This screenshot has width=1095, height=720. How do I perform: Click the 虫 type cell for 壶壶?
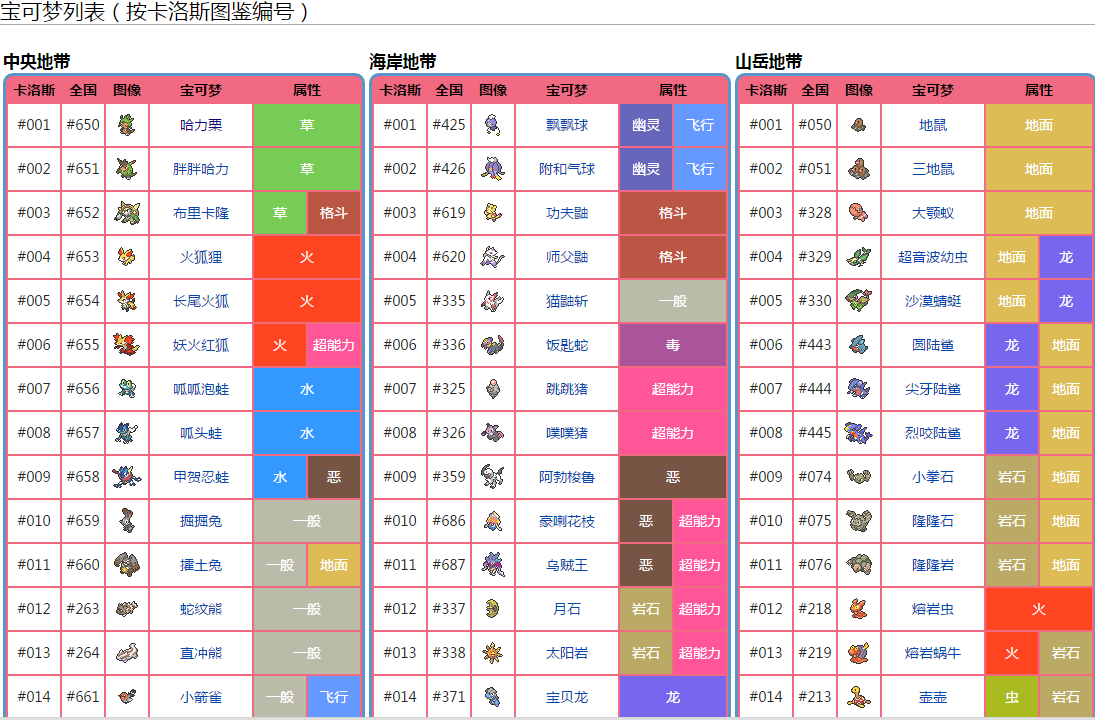(x=1012, y=697)
